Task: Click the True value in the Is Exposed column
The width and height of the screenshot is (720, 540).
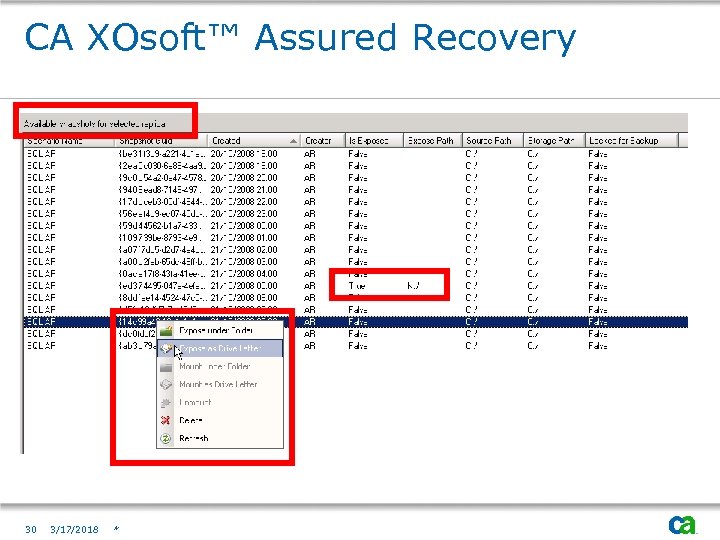Action: [x=357, y=286]
